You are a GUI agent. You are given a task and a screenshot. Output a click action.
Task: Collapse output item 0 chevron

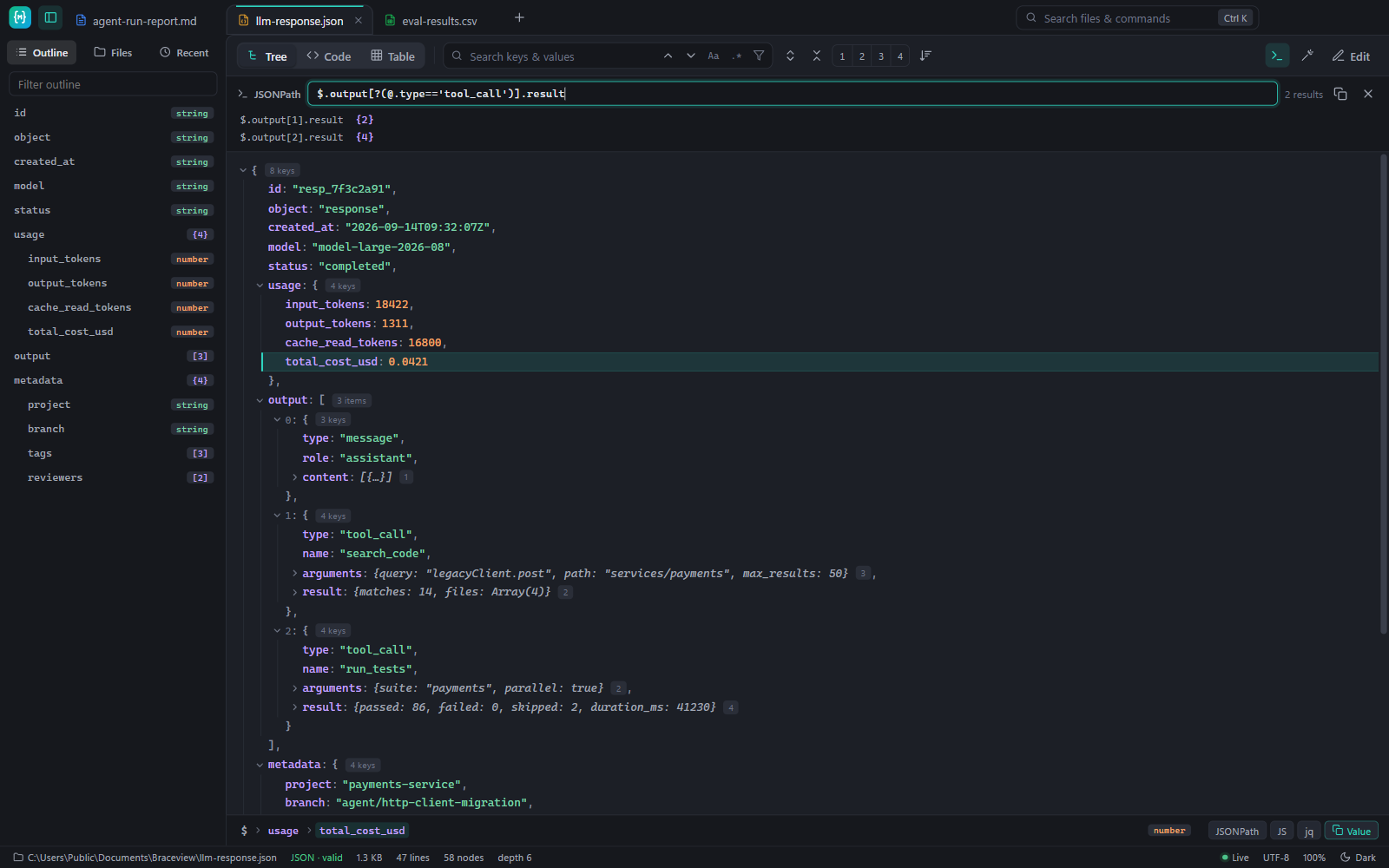pyautogui.click(x=277, y=420)
